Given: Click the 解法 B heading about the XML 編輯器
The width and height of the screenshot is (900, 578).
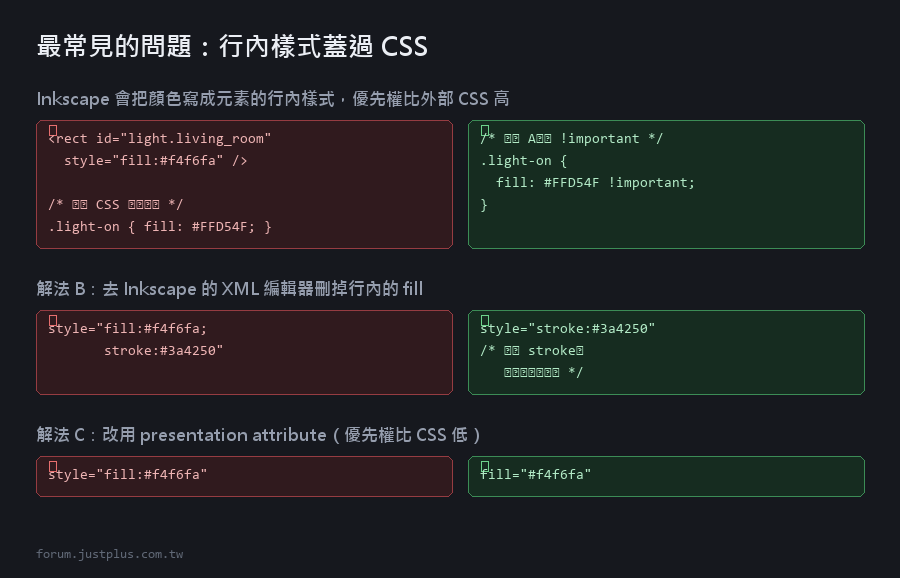Looking at the screenshot, I should click(230, 288).
